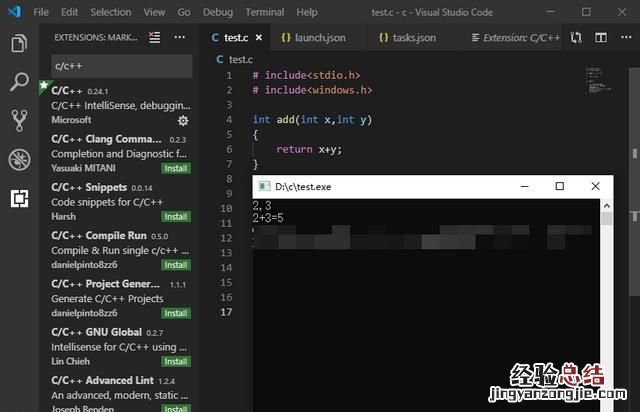Switch to the launch.json tab
The width and height of the screenshot is (640, 412).
[318, 38]
